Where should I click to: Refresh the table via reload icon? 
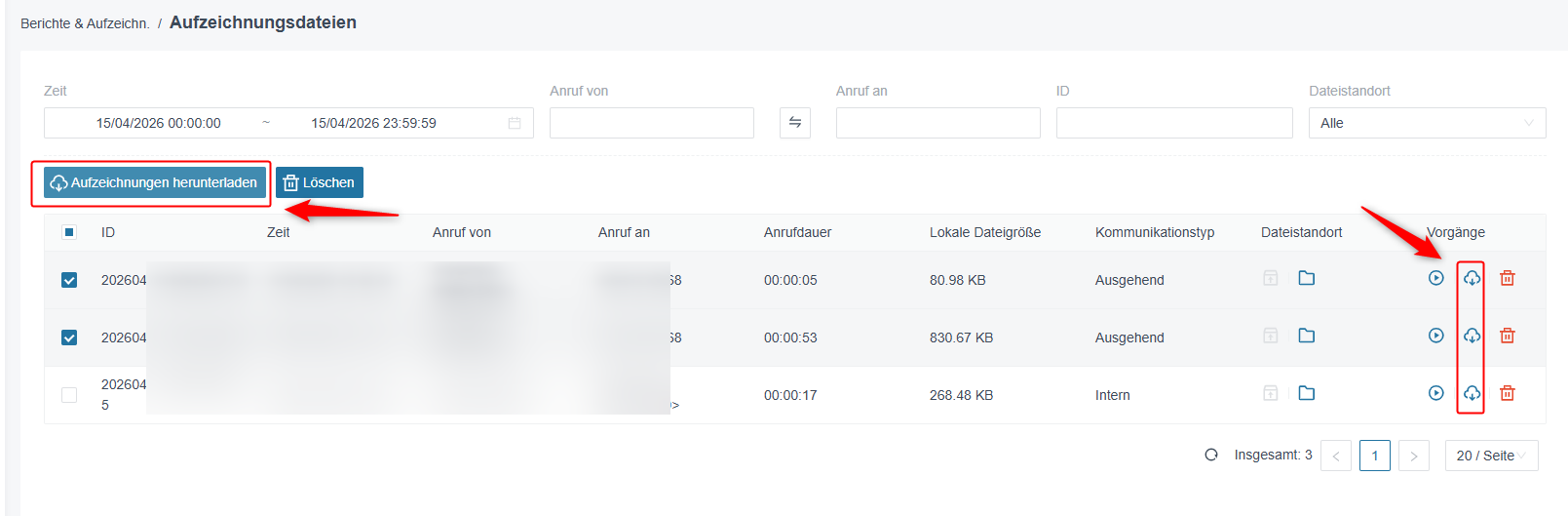[x=1211, y=455]
